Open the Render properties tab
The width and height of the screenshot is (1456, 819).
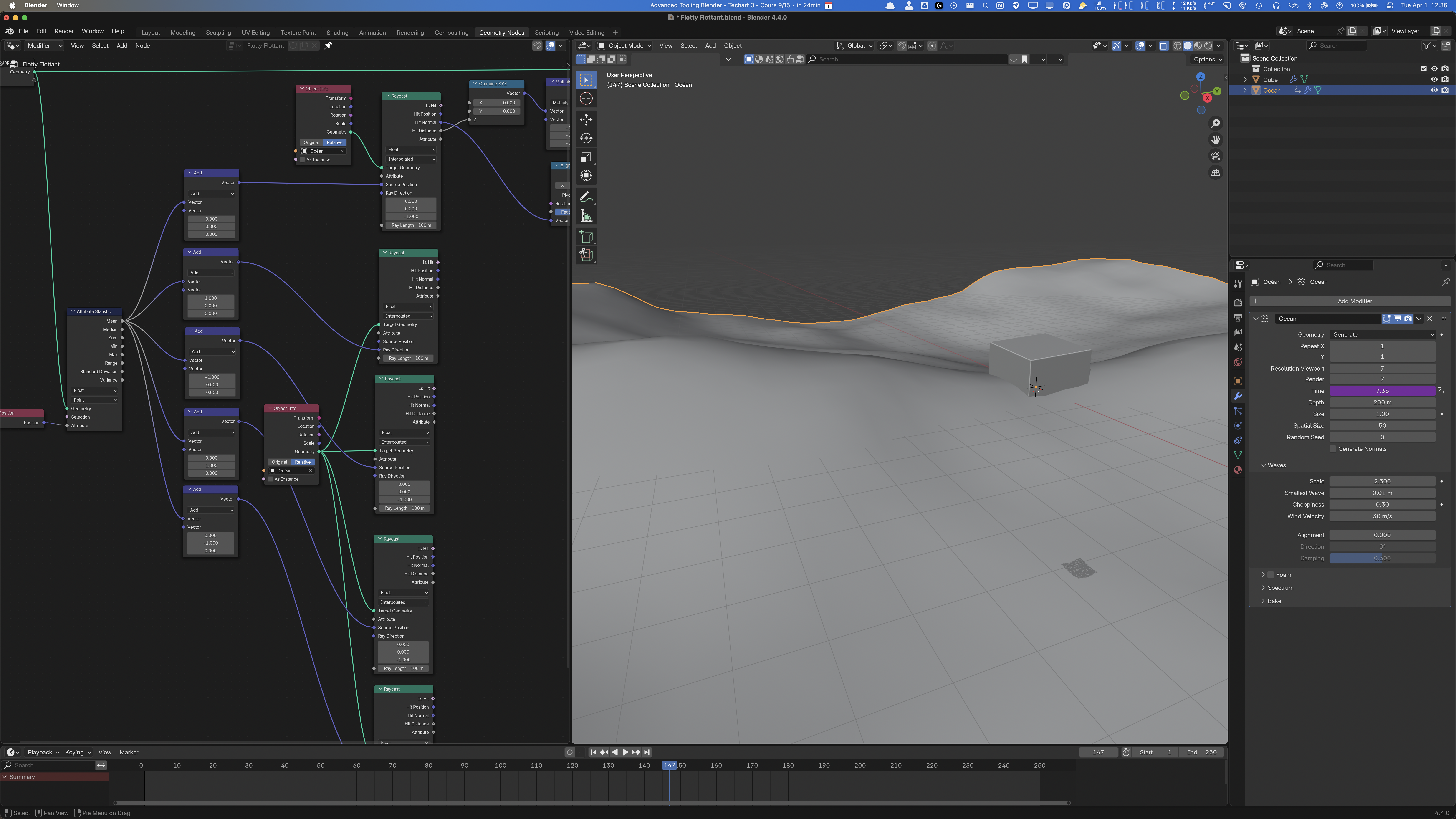click(1238, 303)
